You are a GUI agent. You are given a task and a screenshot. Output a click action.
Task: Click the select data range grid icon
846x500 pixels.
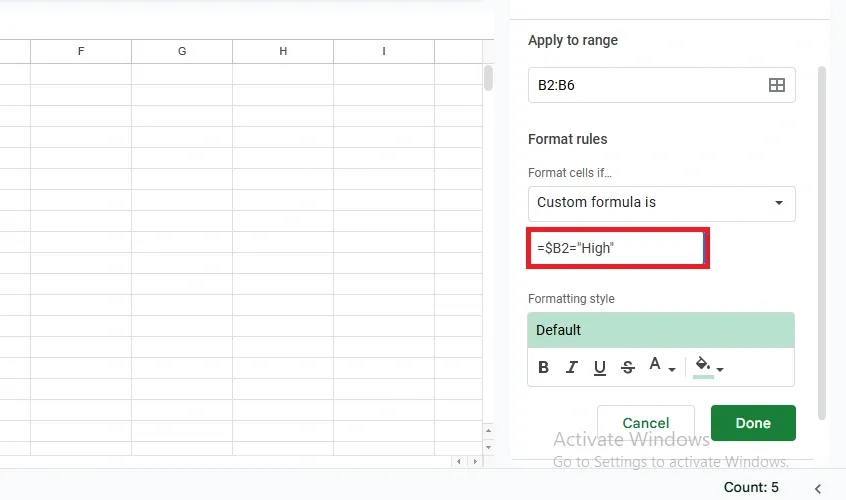point(776,85)
